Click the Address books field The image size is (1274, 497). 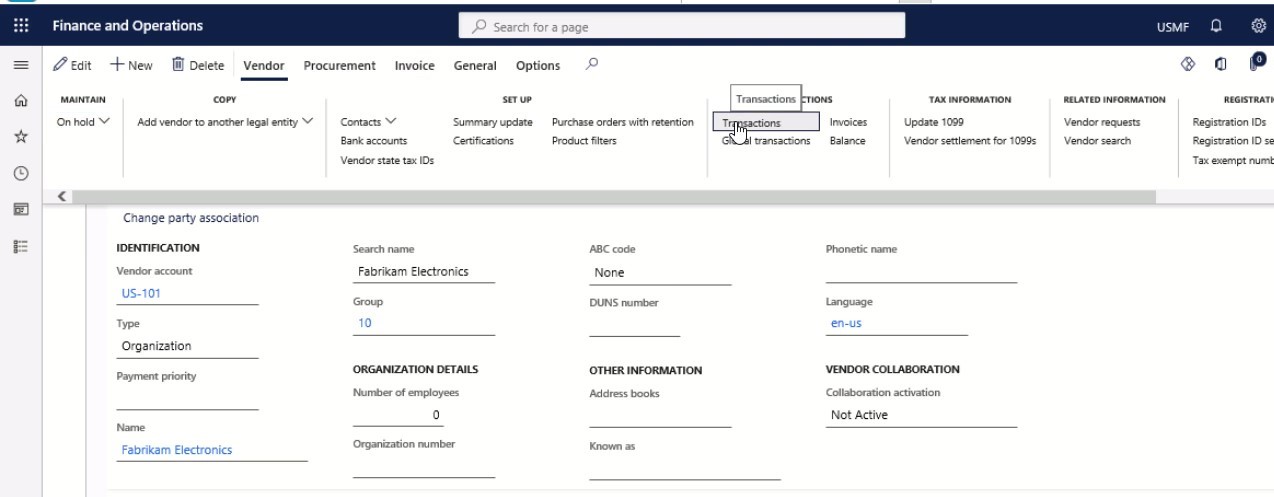point(660,416)
